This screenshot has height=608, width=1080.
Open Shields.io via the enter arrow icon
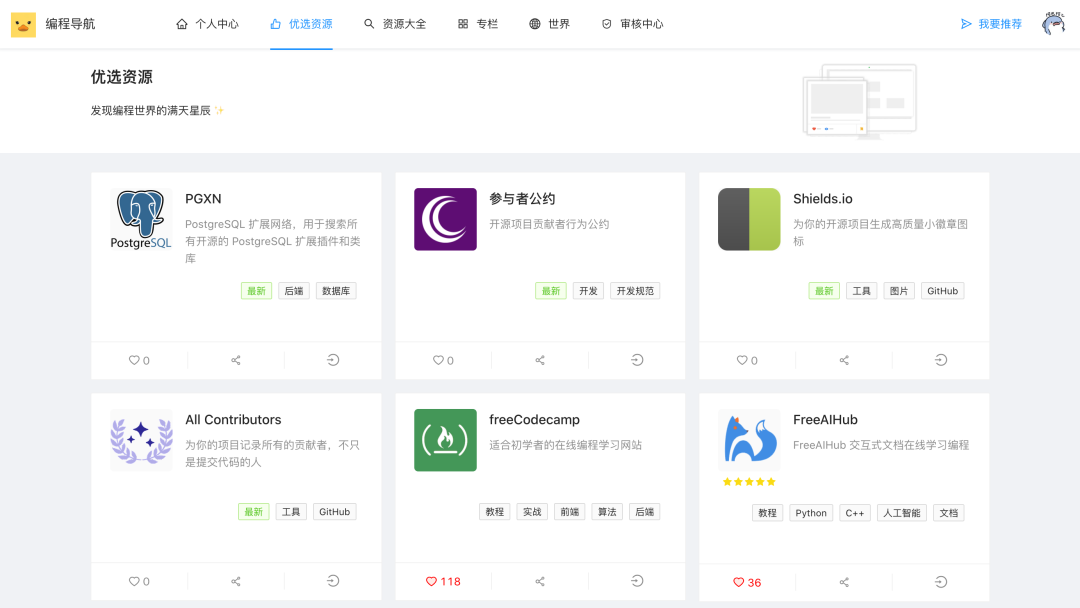(941, 360)
